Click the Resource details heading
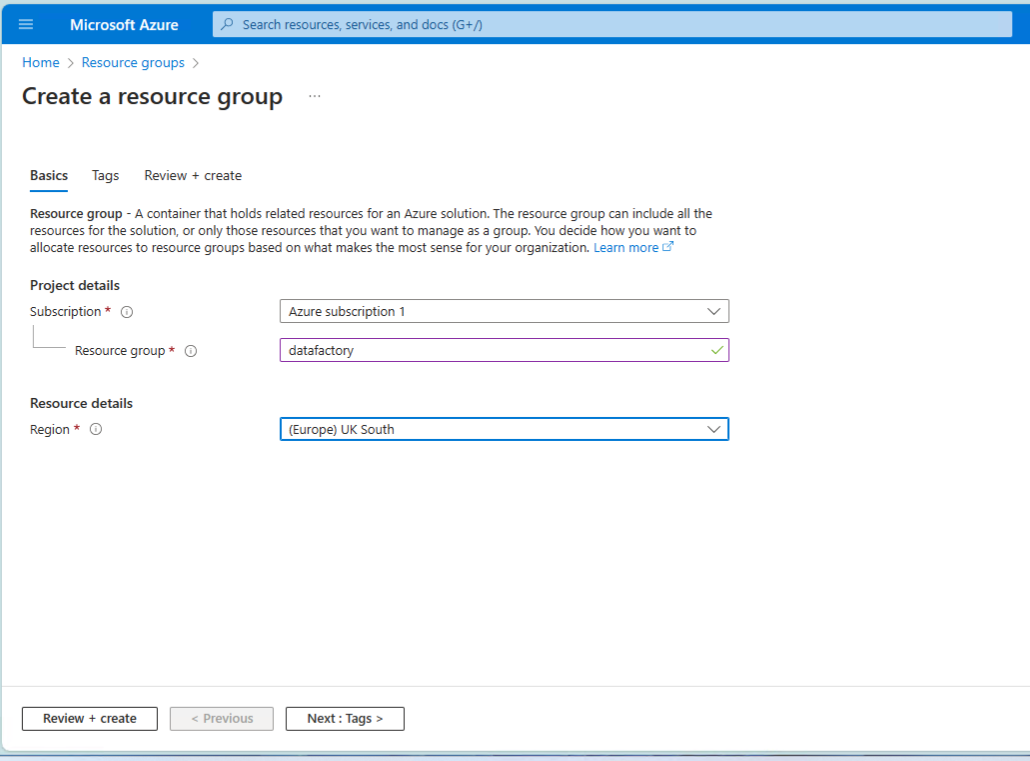Image resolution: width=1030 pixels, height=761 pixels. point(81,404)
